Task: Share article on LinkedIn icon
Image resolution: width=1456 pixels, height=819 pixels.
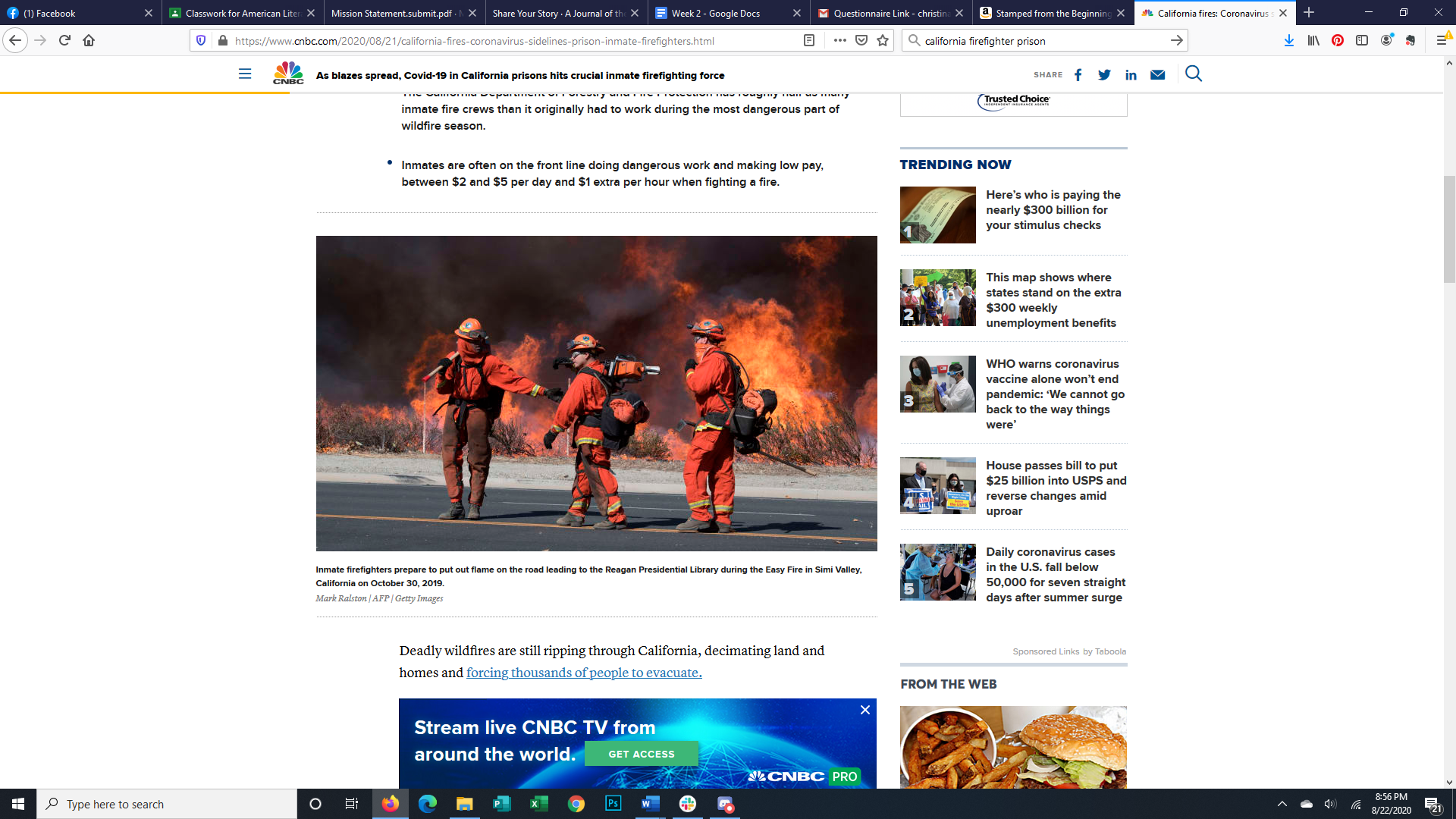Action: click(x=1131, y=74)
